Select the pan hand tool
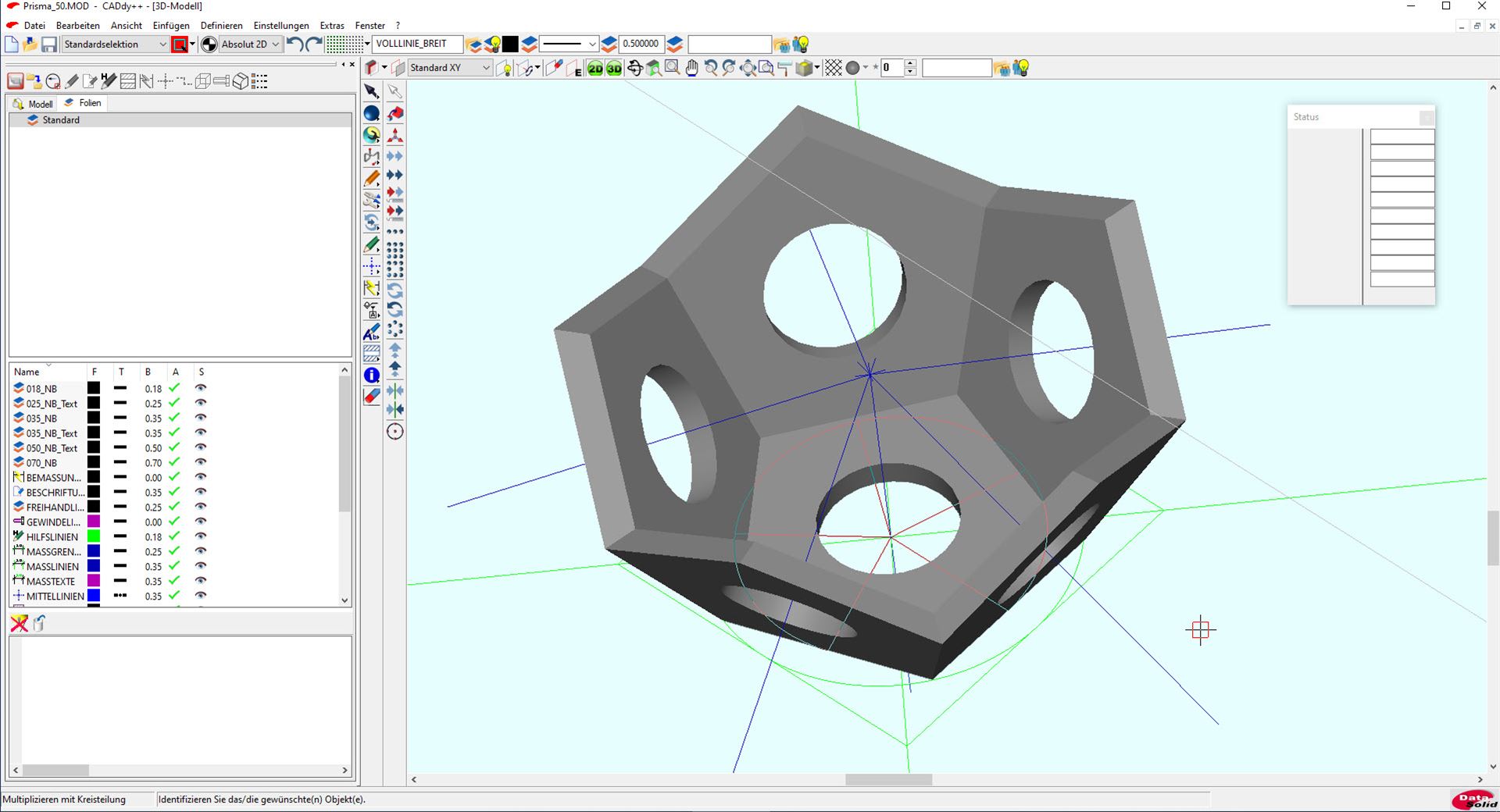Viewport: 1500px width, 812px height. (691, 69)
